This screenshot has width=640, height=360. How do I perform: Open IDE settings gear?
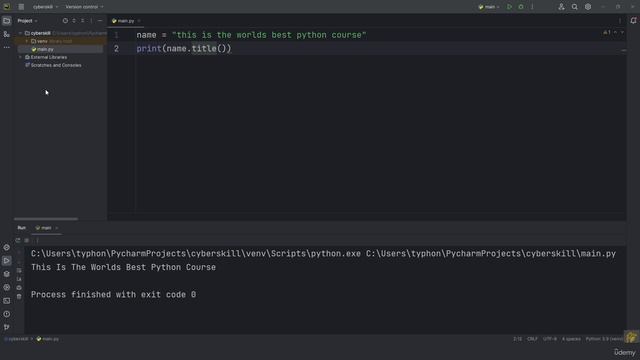pyautogui.click(x=588, y=7)
